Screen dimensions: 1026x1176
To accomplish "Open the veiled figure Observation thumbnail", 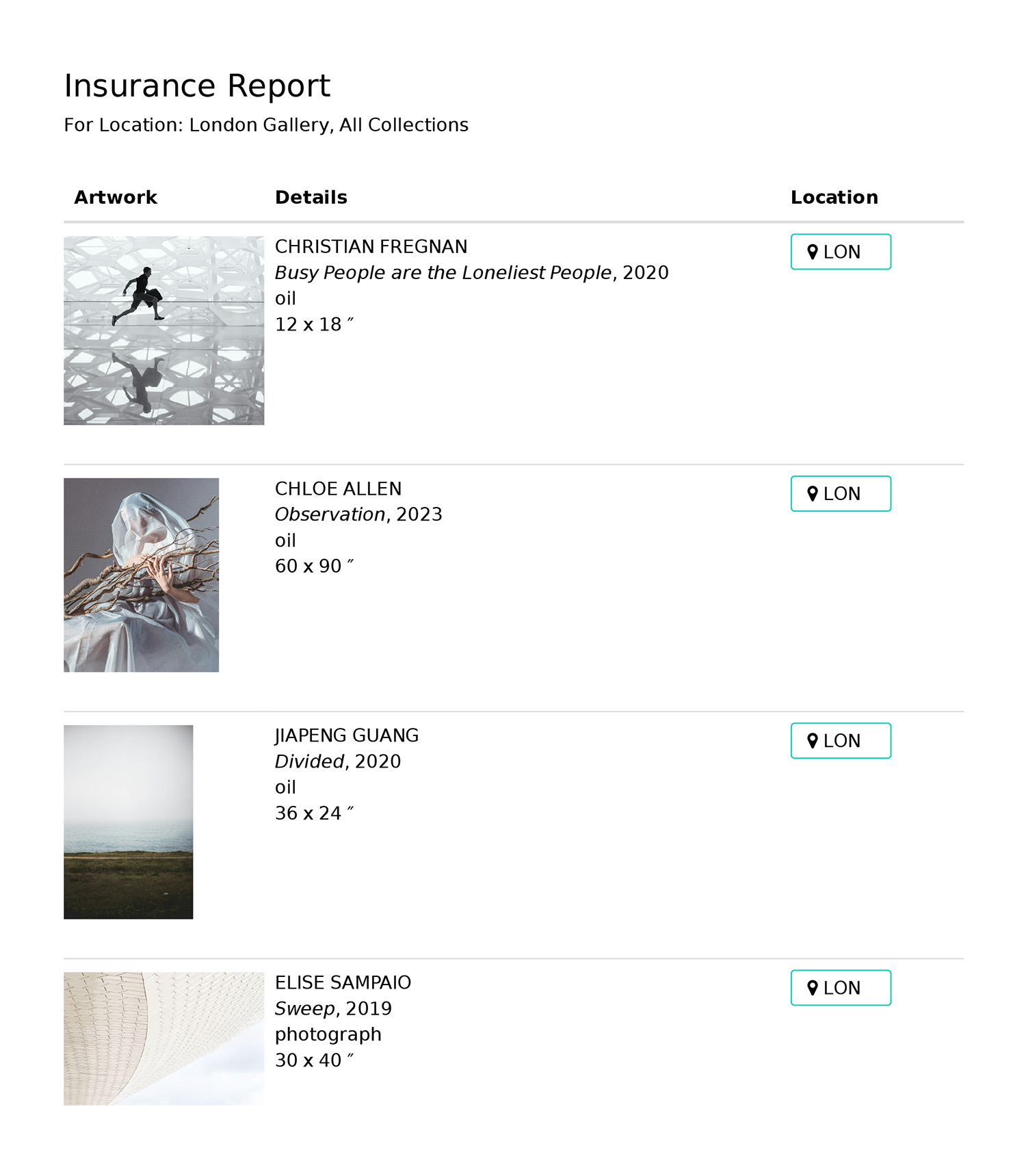I will click(x=141, y=575).
